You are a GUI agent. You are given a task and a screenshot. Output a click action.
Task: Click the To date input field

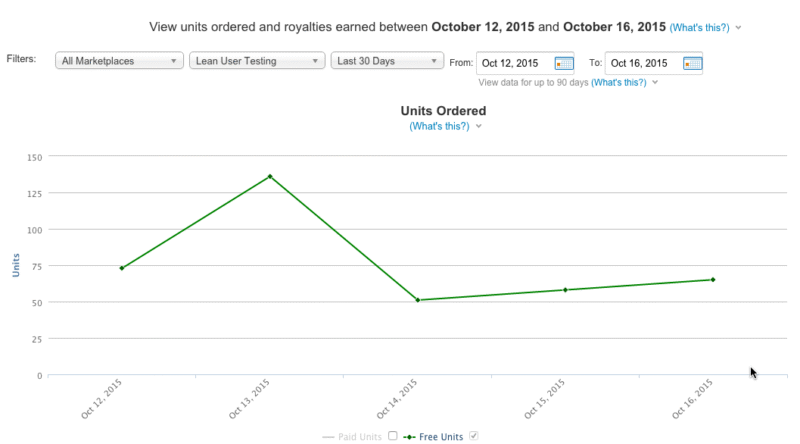point(642,63)
